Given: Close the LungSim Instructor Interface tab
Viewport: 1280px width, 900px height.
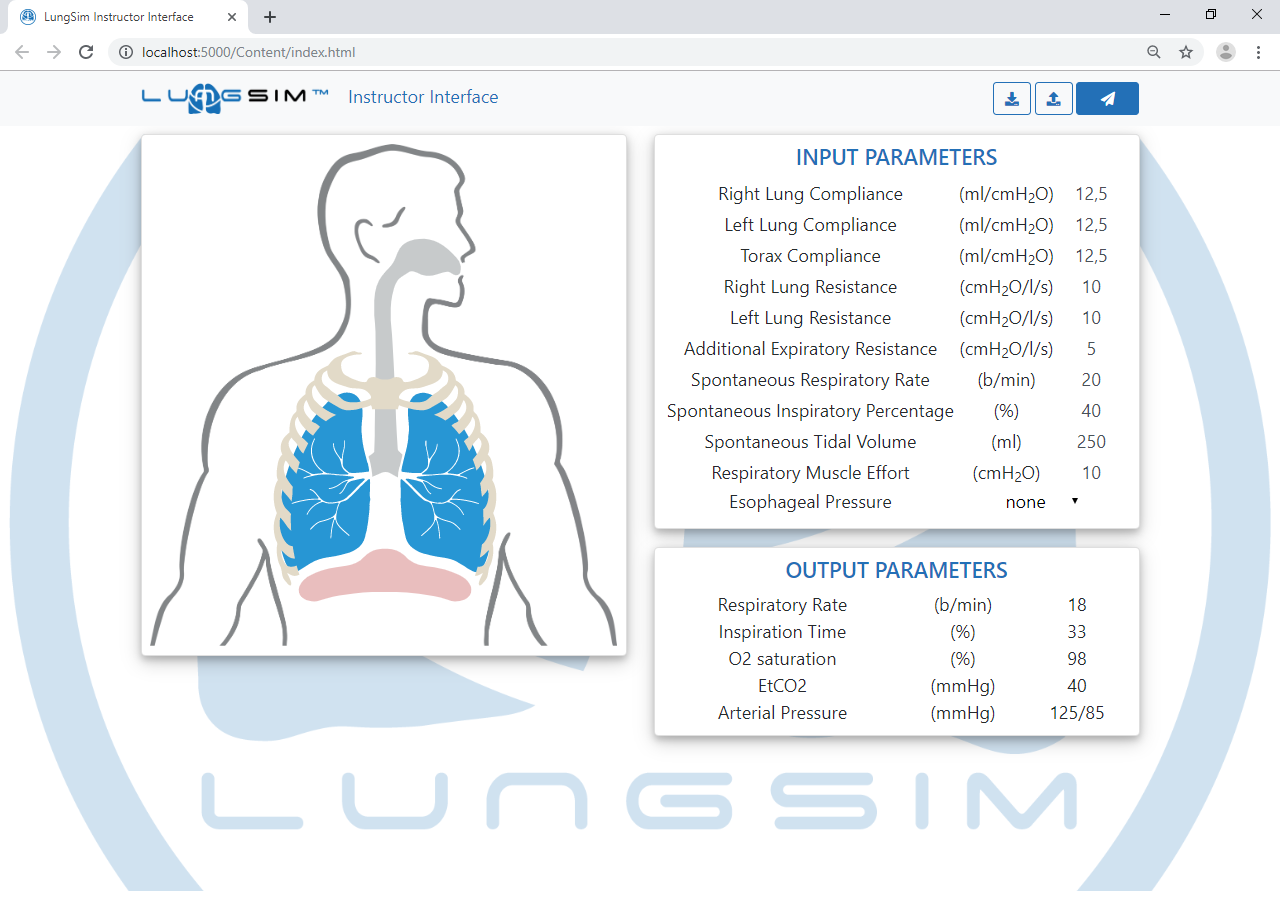Looking at the screenshot, I should click(232, 17).
